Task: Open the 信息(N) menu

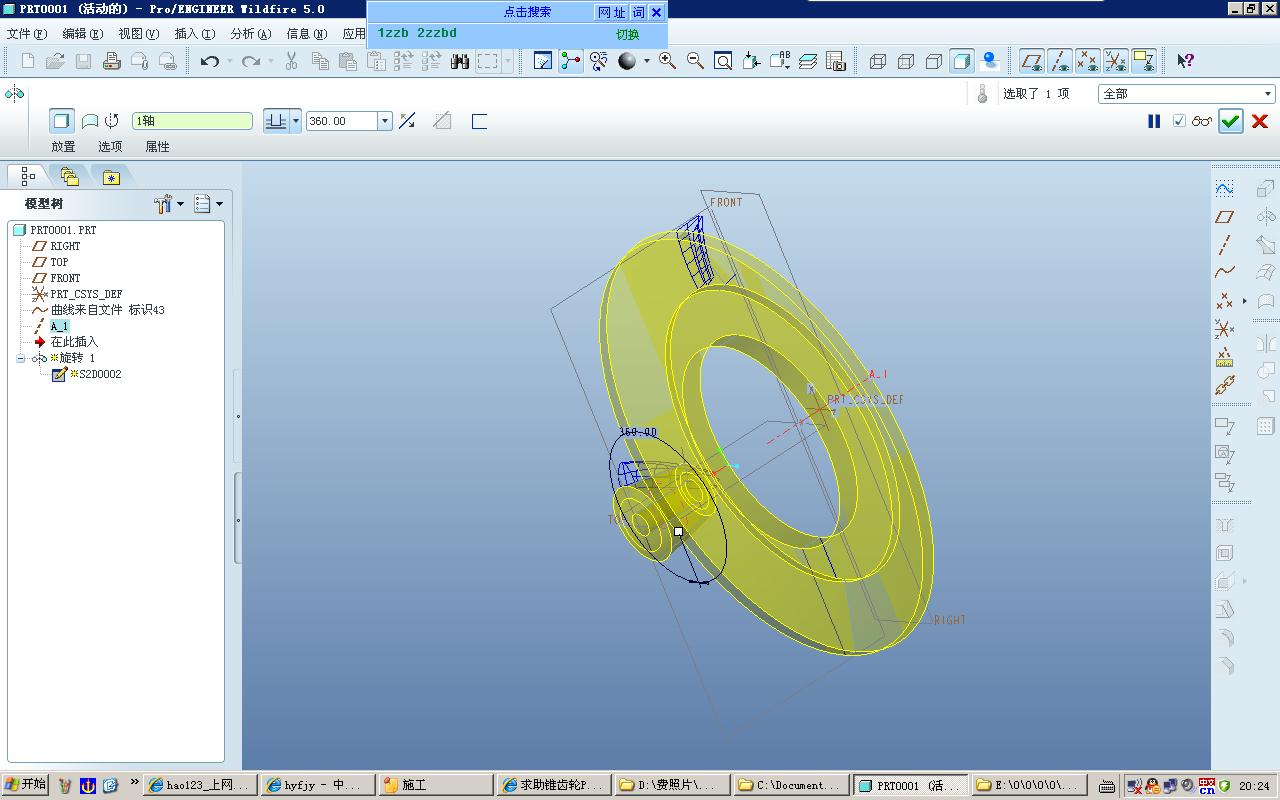Action: coord(307,34)
